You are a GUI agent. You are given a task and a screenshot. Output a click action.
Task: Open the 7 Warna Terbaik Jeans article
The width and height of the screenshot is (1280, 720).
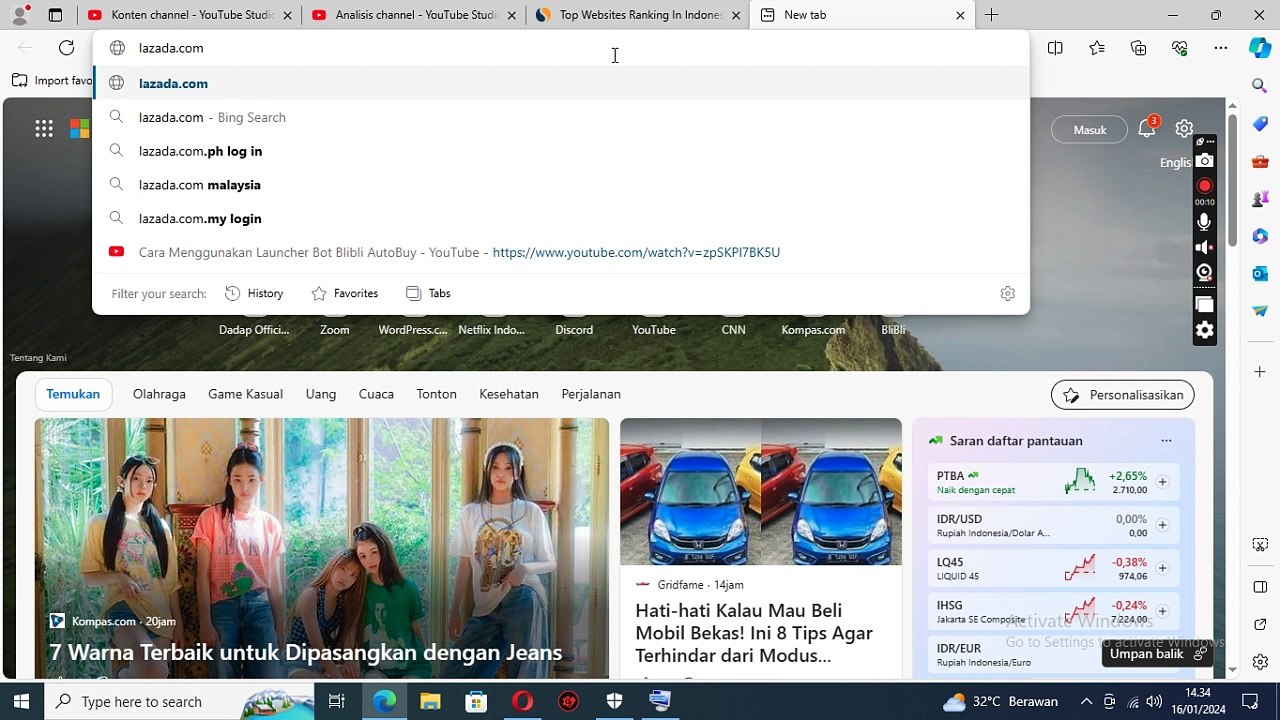click(306, 652)
